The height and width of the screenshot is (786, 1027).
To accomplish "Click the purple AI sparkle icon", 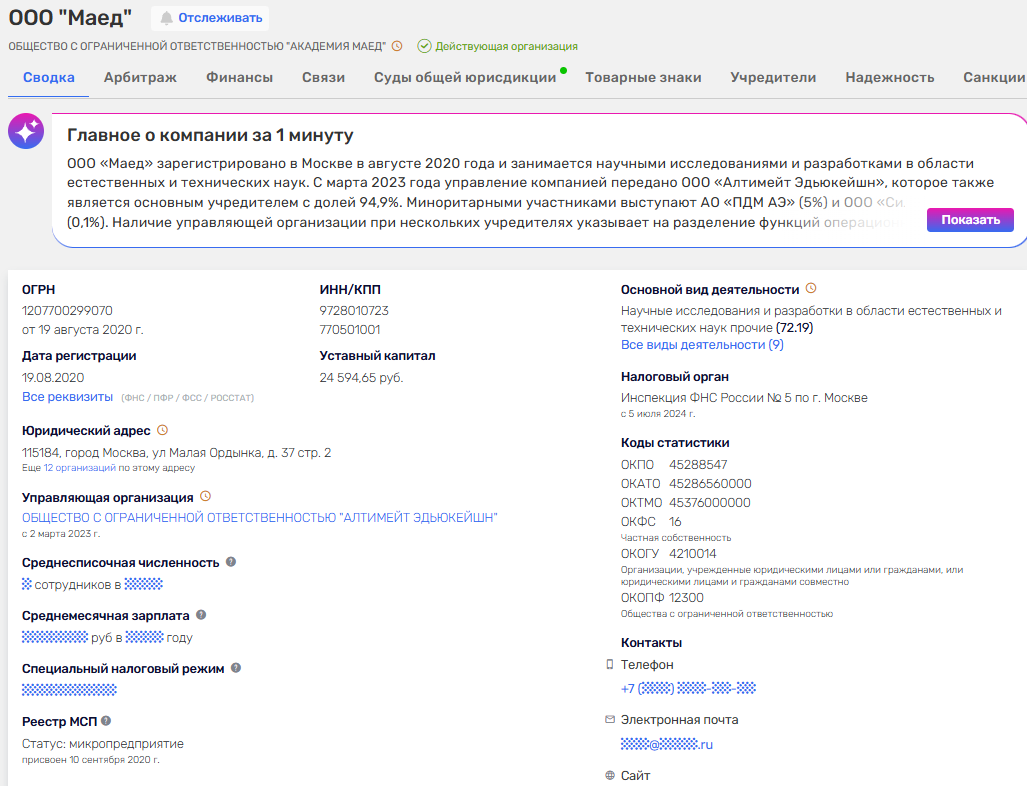I will tap(26, 131).
